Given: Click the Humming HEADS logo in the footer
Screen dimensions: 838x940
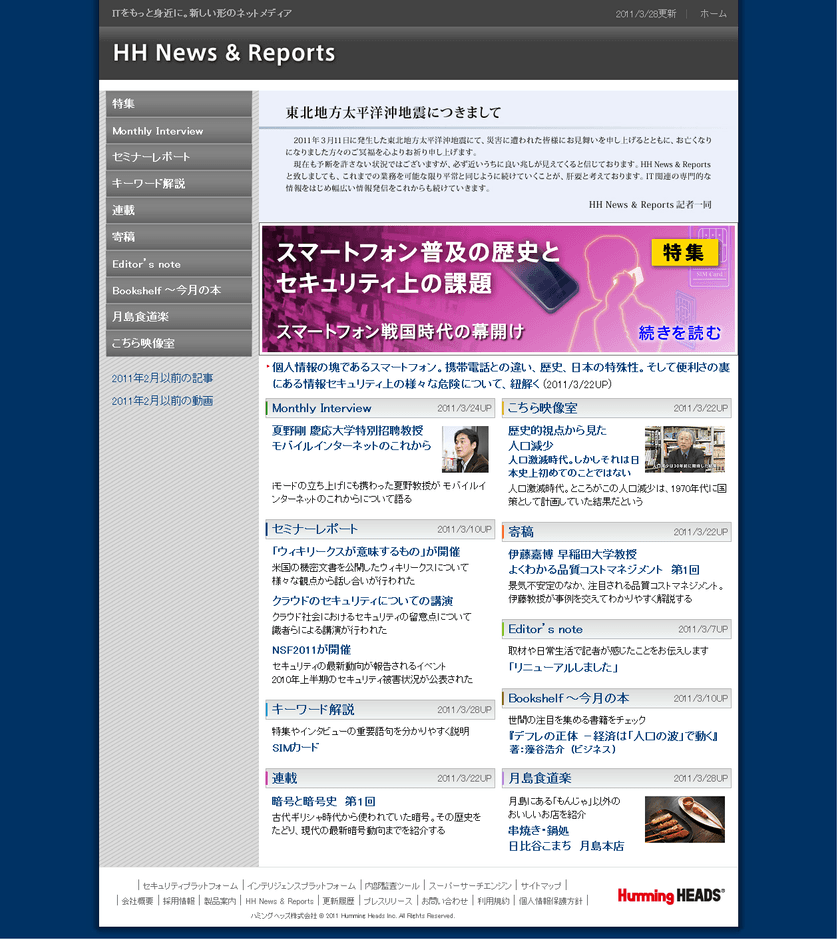Looking at the screenshot, I should point(671,896).
